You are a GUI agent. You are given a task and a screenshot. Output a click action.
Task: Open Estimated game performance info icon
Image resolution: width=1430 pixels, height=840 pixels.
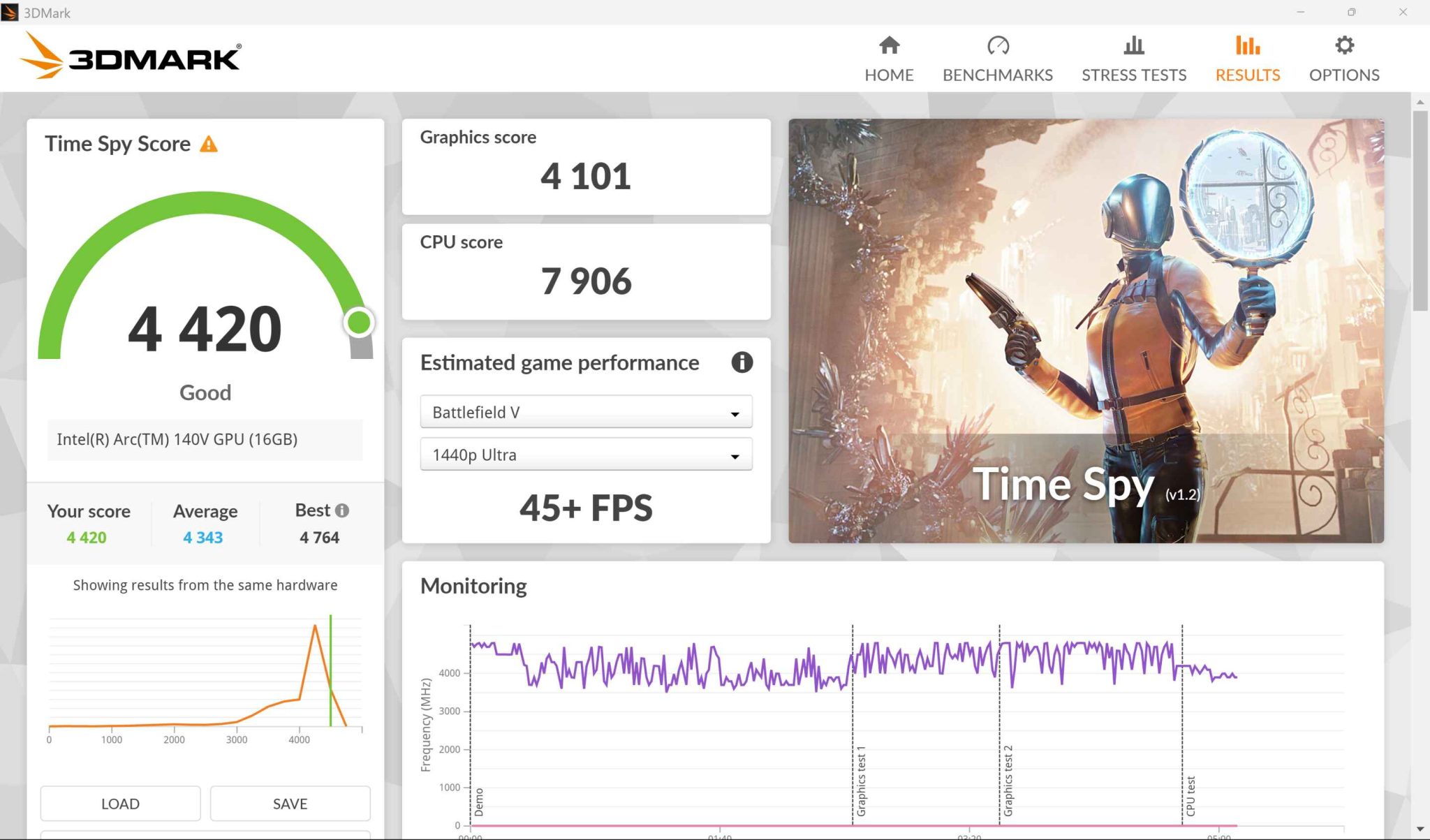(x=742, y=362)
